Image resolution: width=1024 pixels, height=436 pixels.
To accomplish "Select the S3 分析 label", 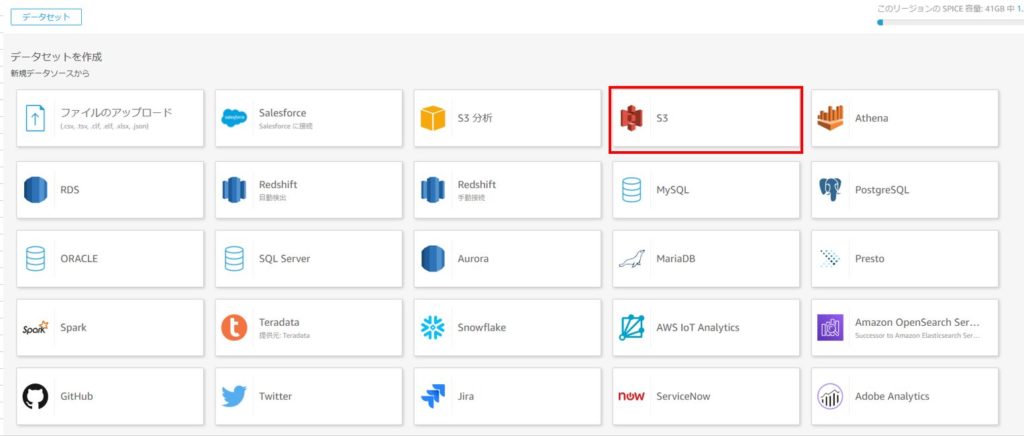I will pos(475,119).
